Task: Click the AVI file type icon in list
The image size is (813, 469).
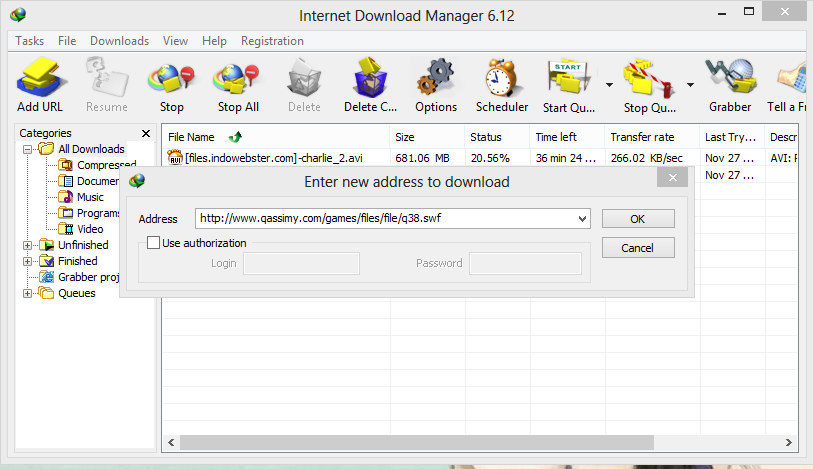Action: coord(175,157)
